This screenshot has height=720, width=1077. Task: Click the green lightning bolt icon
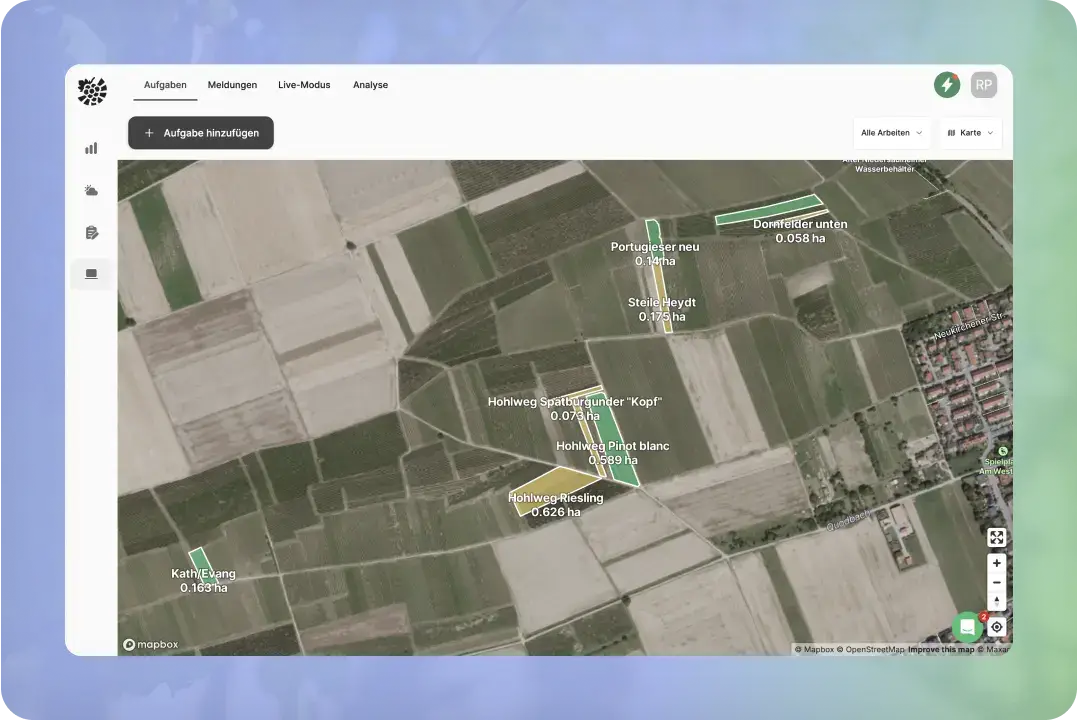pyautogui.click(x=946, y=85)
